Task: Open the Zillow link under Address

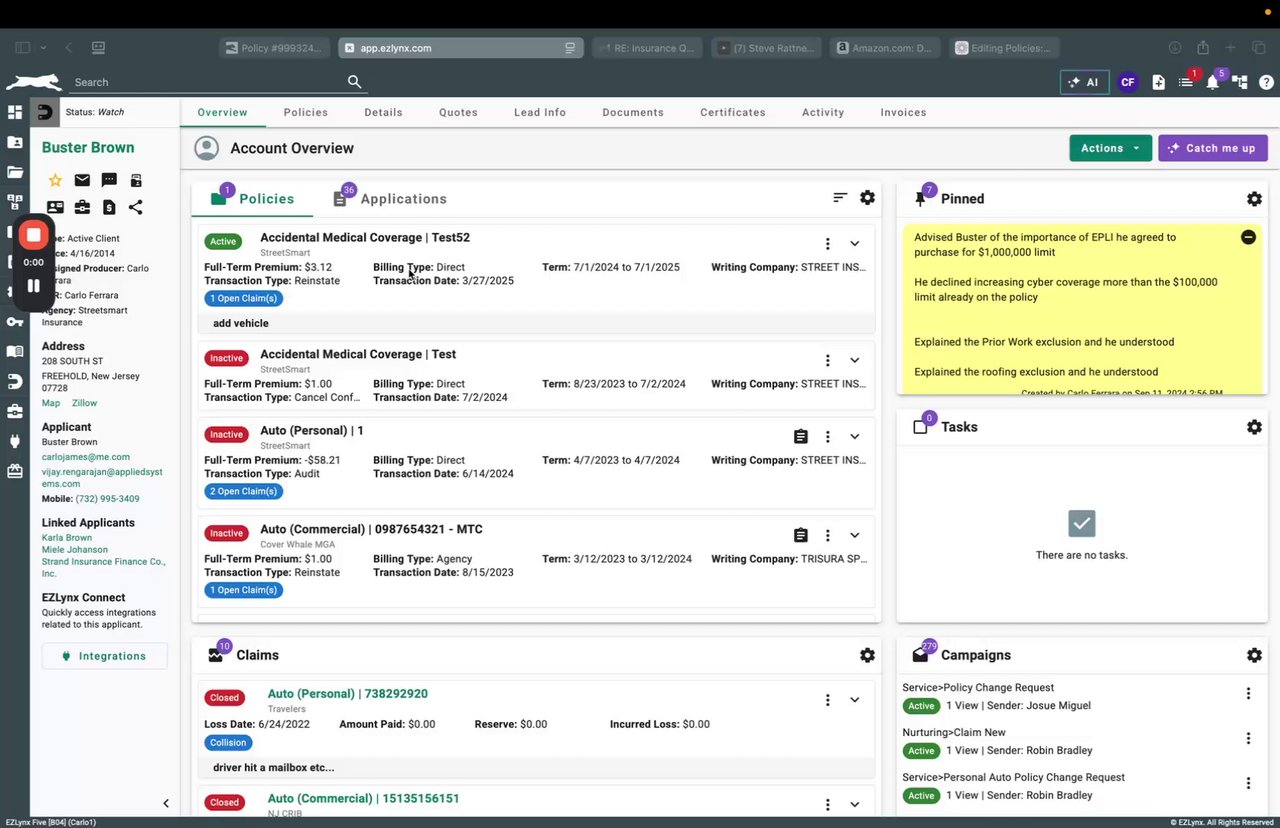Action: point(84,403)
